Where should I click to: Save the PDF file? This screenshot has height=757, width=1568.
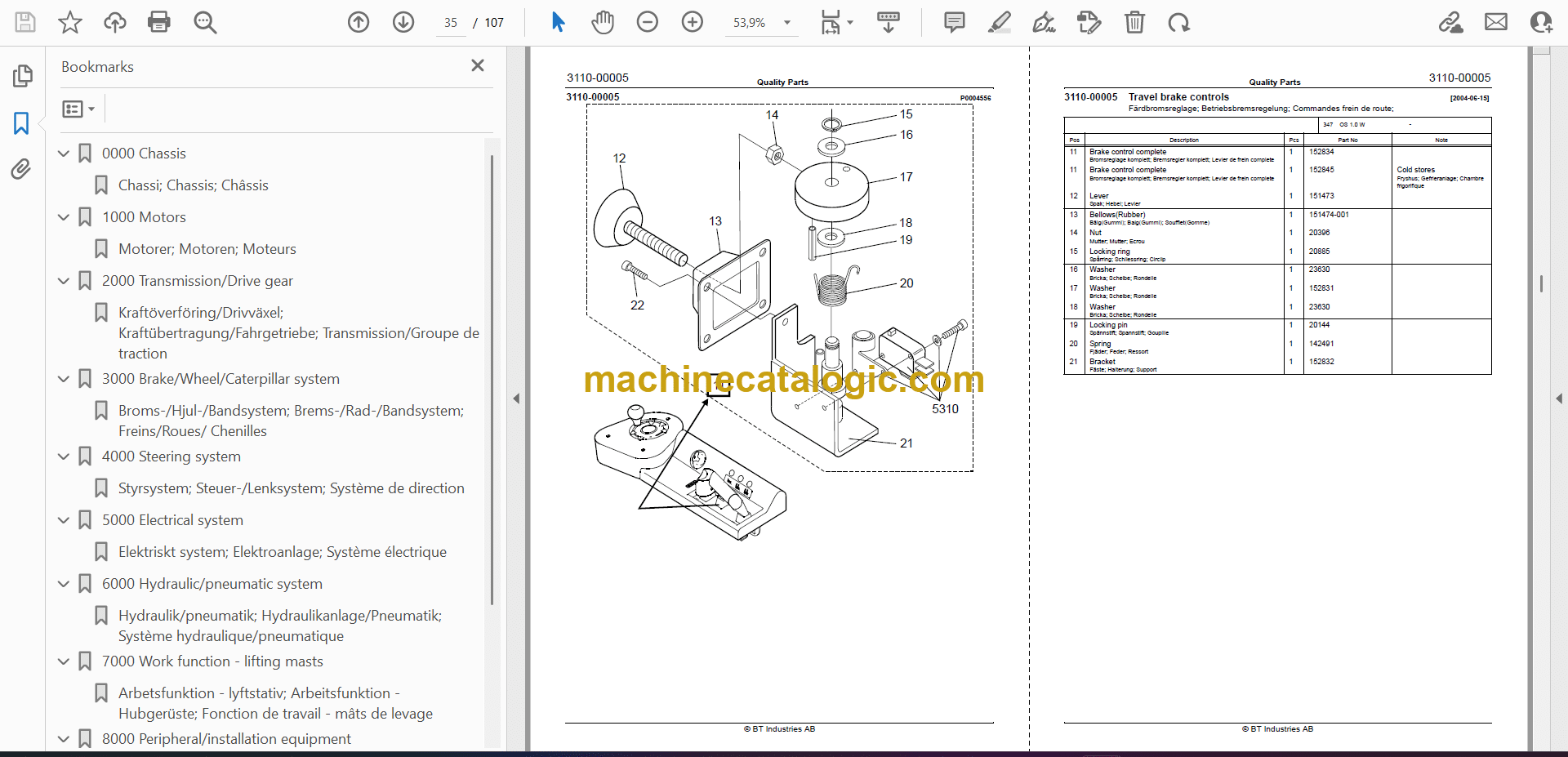(x=25, y=22)
